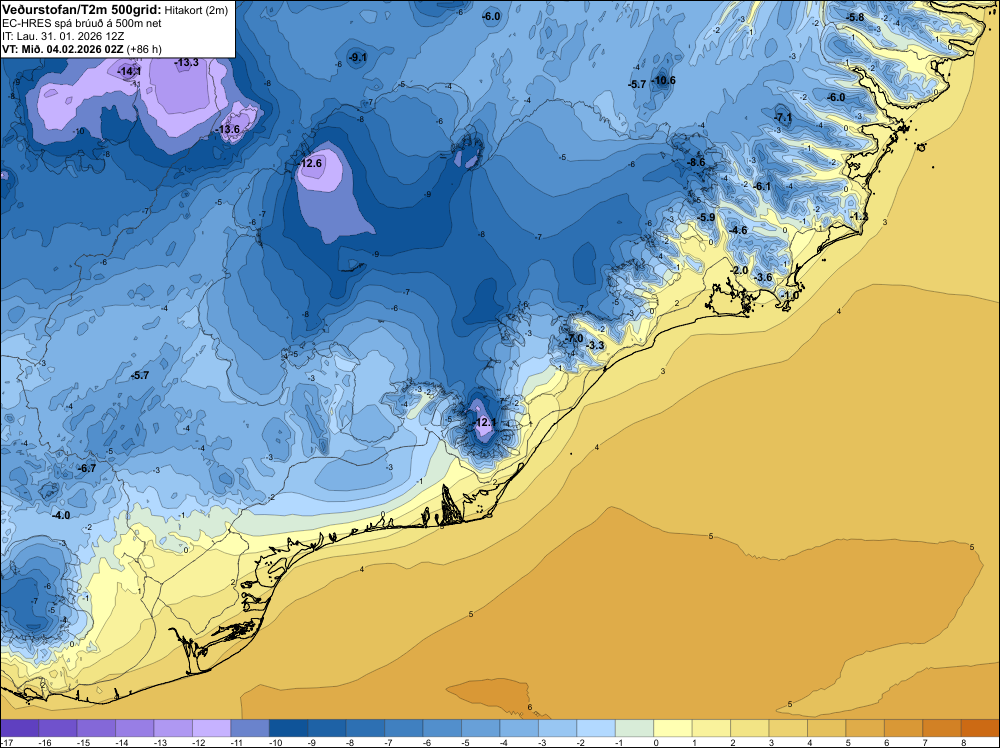Viewport: 1000px width, 748px height.
Task: Select the -8.6 temperature label
Action: pos(696,163)
